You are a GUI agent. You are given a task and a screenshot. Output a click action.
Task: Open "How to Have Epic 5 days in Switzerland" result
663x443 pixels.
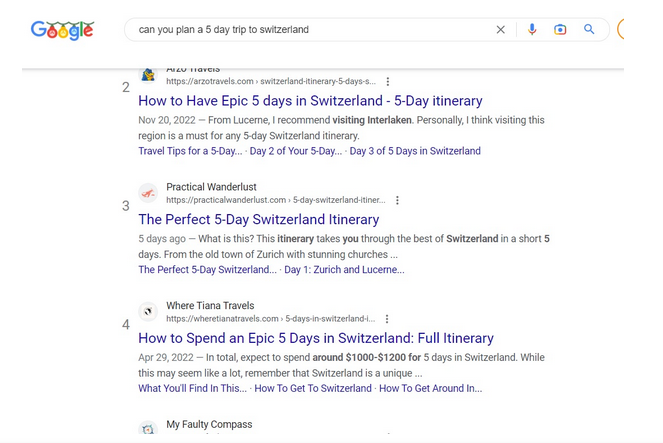click(310, 101)
